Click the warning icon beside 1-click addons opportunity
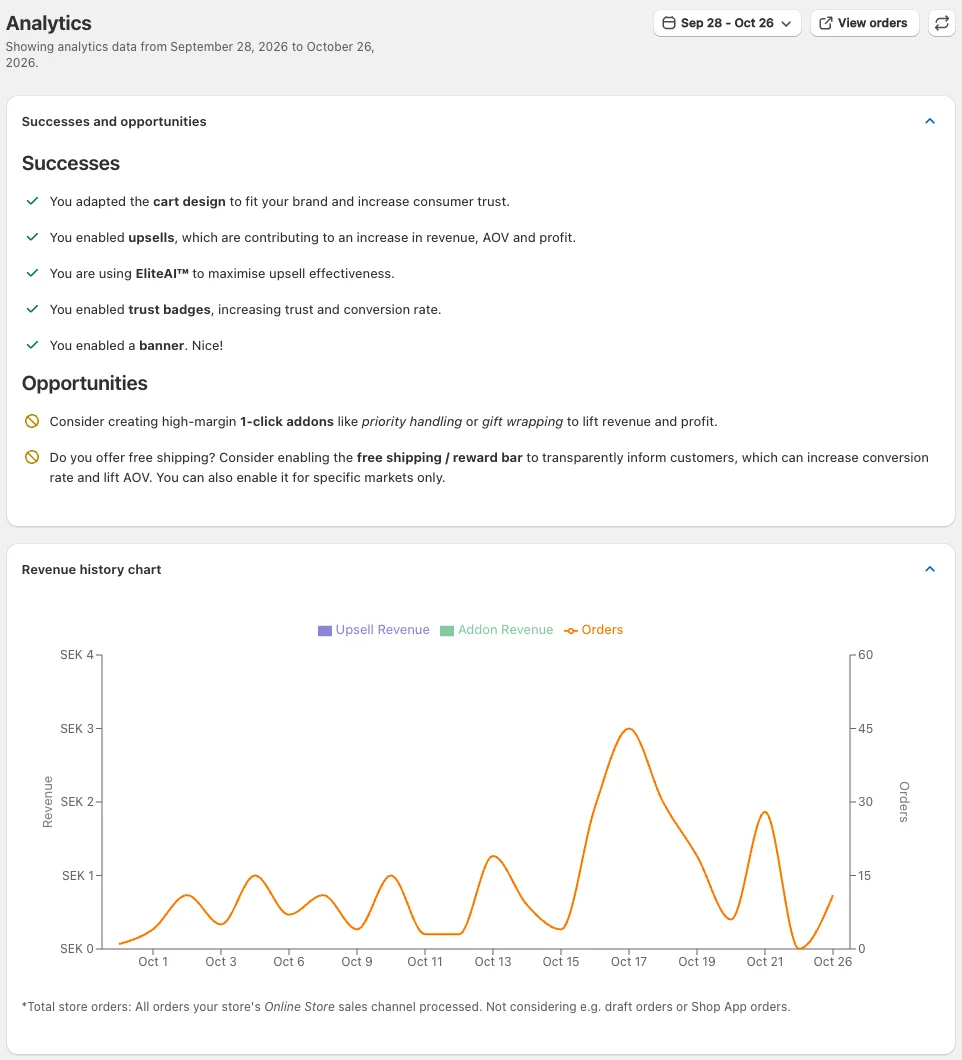This screenshot has height=1060, width=962. pos(32,421)
